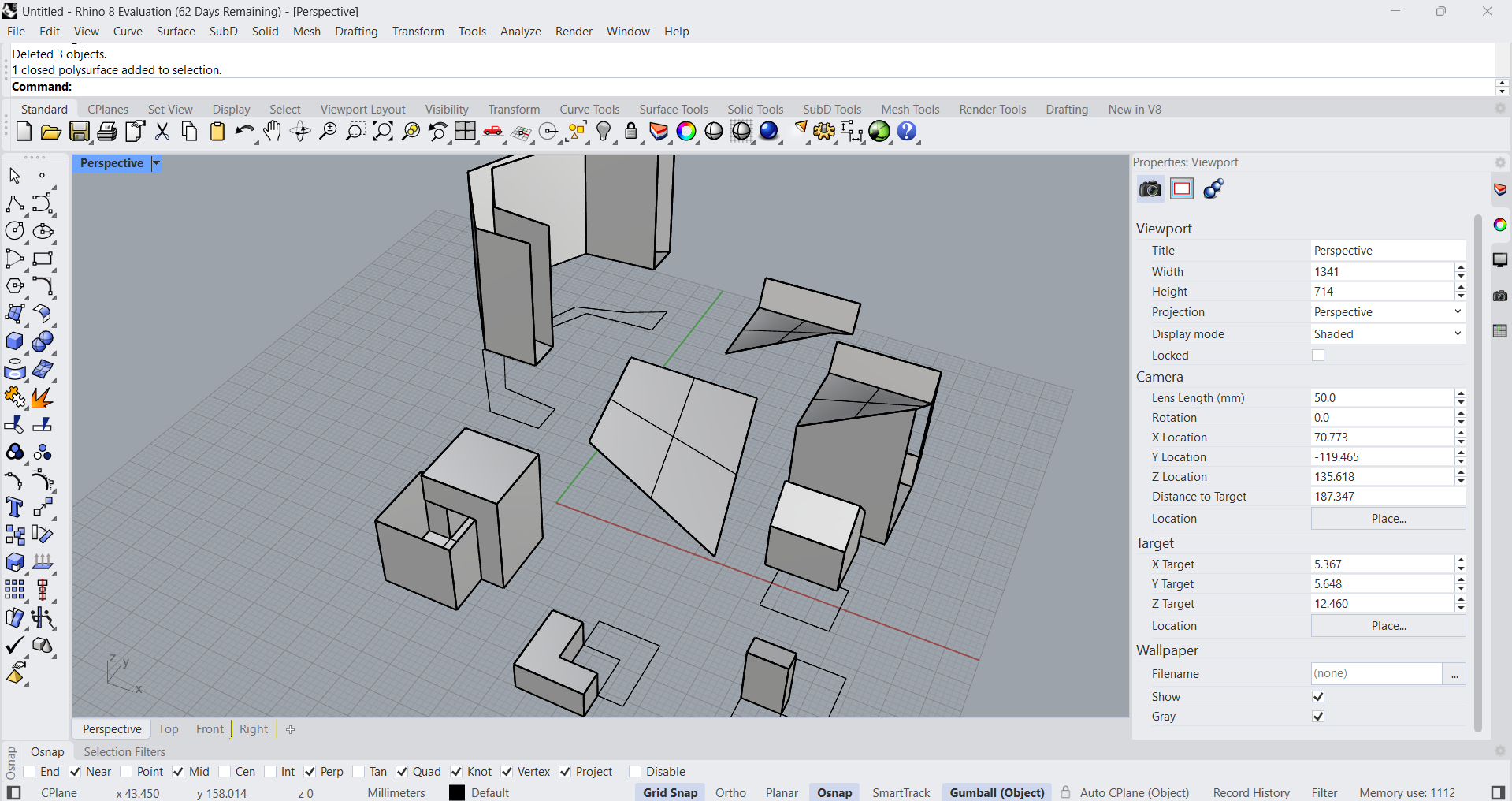
Task: Toggle the Locked viewport checkbox
Action: [x=1318, y=356]
